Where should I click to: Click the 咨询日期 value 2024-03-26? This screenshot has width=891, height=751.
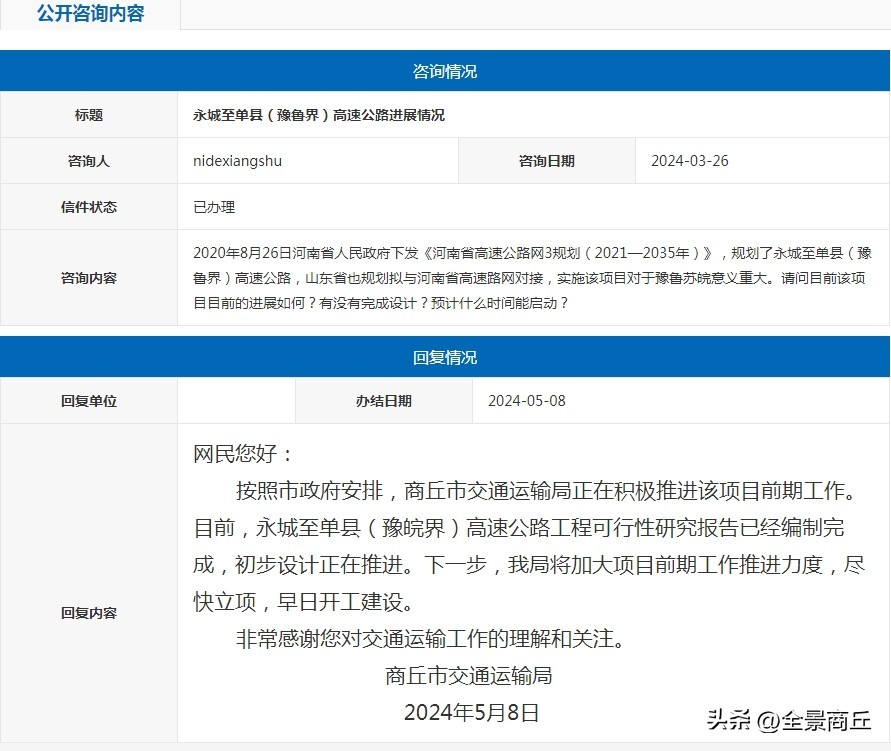point(690,161)
